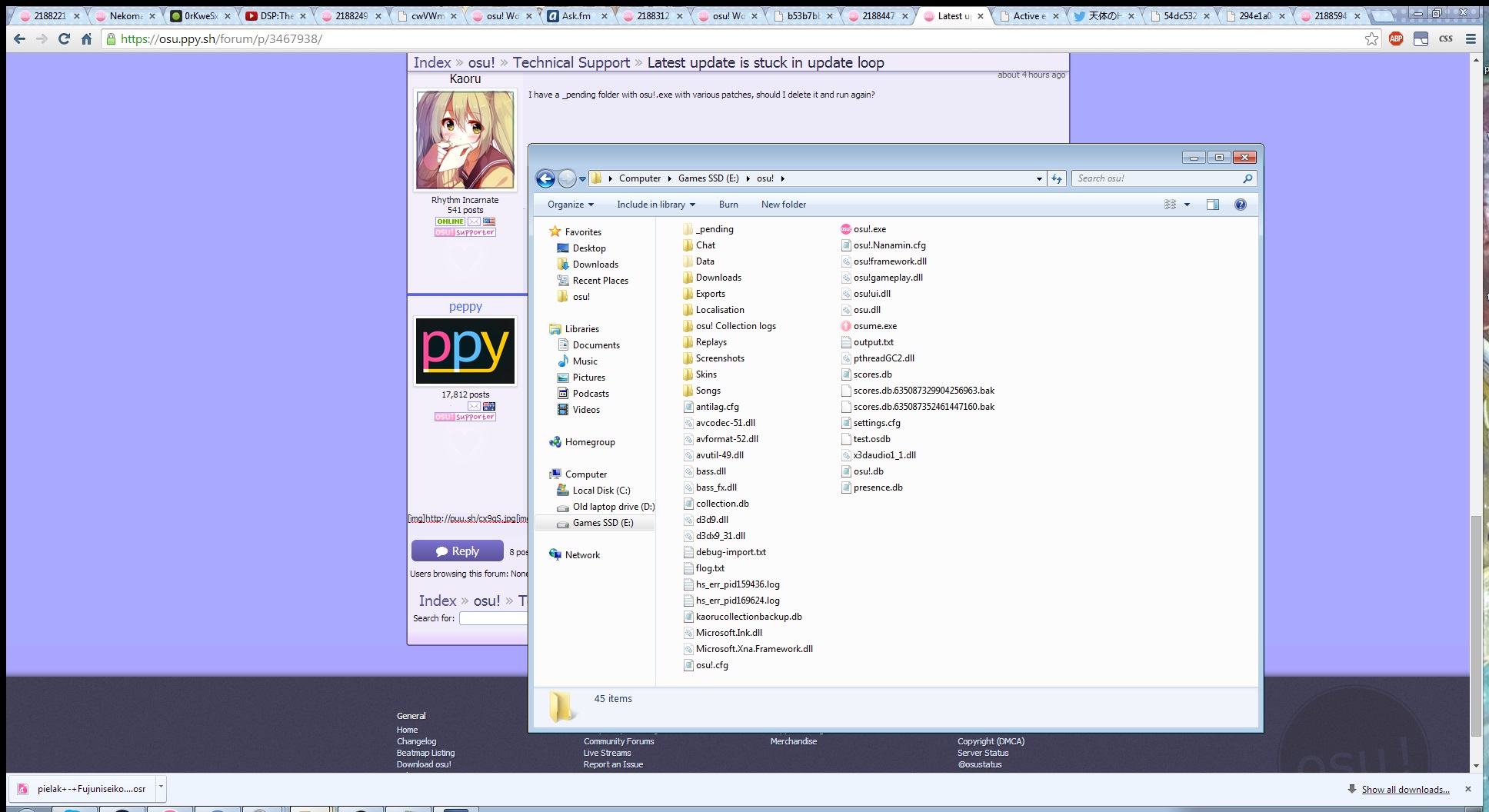The height and width of the screenshot is (812, 1489).
Task: Follow the Technical Support breadcrumb link
Action: pyautogui.click(x=571, y=62)
